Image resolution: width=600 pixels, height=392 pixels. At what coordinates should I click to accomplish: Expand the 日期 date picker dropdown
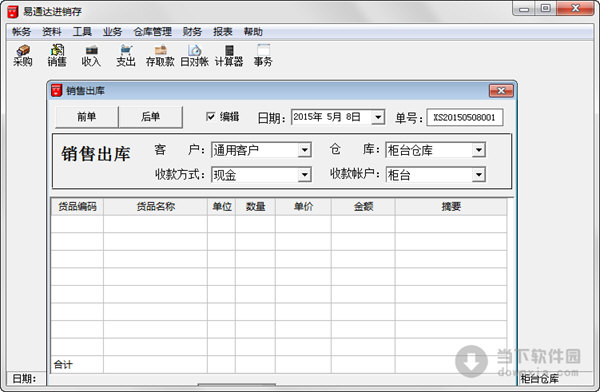click(378, 117)
